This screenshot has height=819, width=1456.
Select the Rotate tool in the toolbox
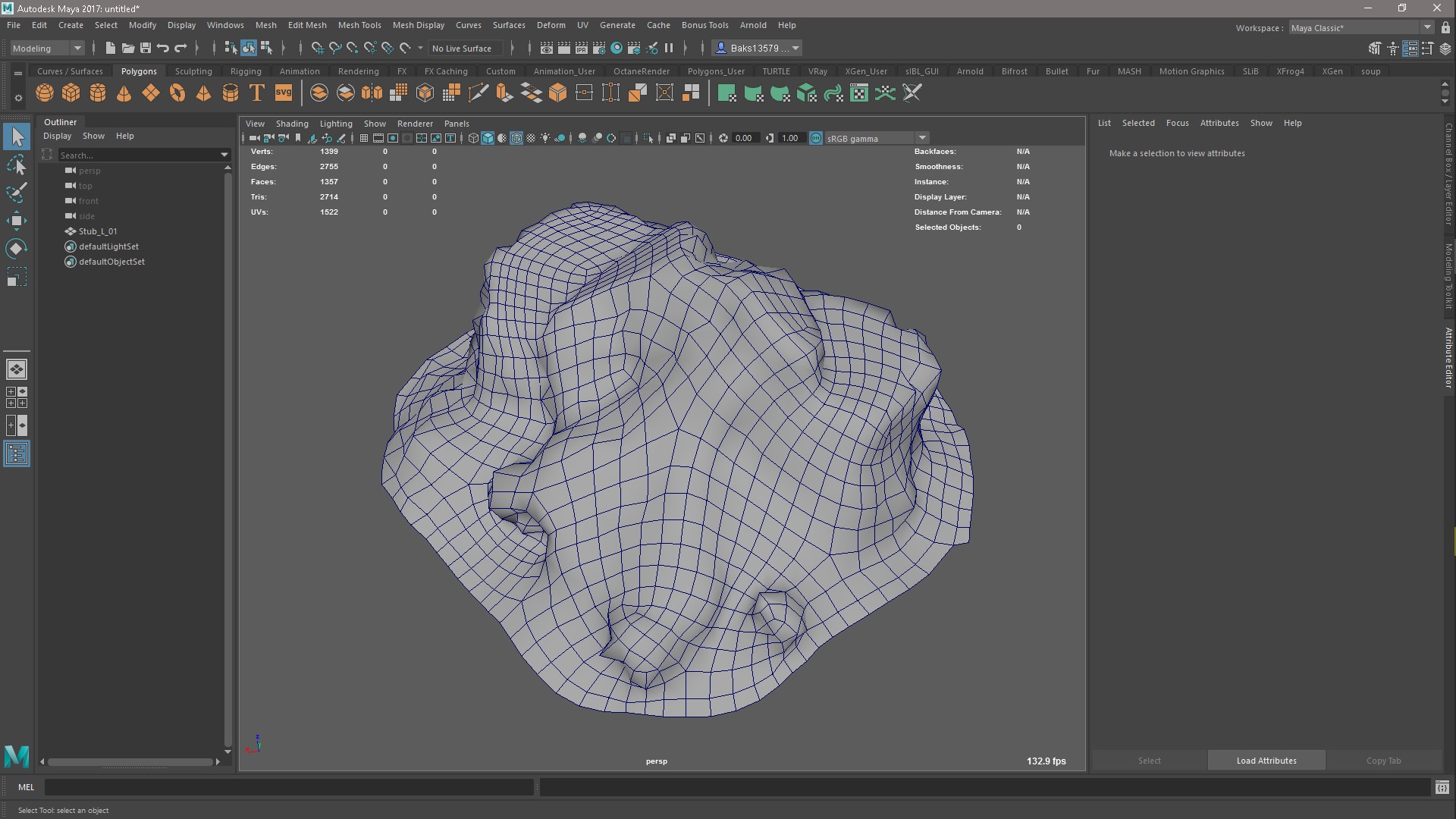pos(17,249)
